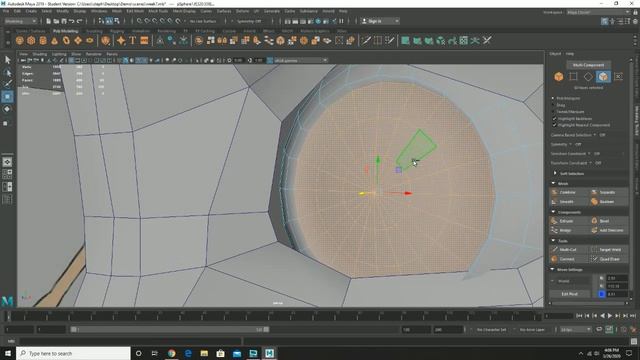Collapse the Tools section
The image size is (640, 360).
coord(553,240)
